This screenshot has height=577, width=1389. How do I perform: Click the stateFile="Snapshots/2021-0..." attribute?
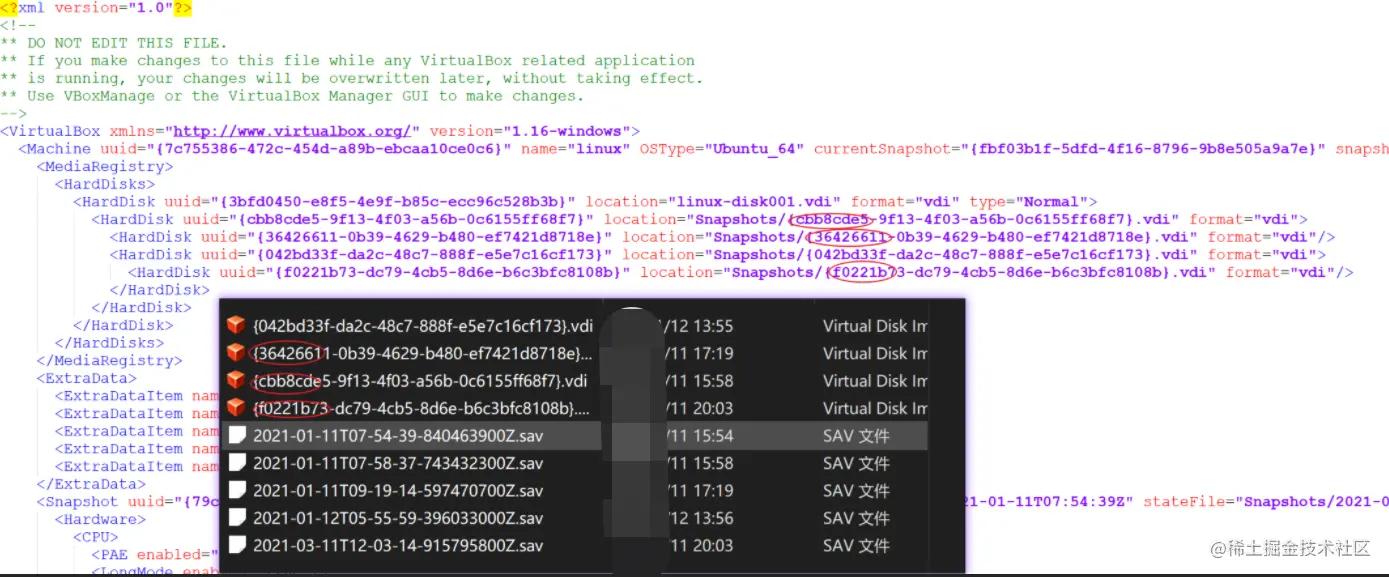point(1266,501)
